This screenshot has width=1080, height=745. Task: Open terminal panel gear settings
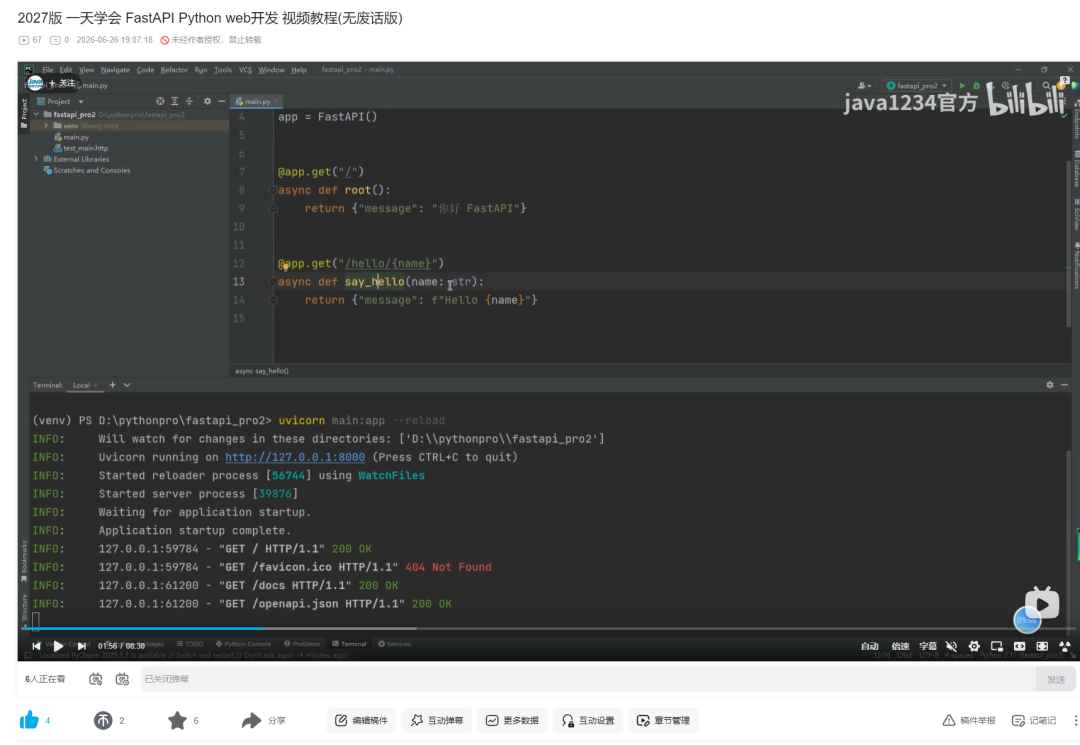coord(1050,385)
